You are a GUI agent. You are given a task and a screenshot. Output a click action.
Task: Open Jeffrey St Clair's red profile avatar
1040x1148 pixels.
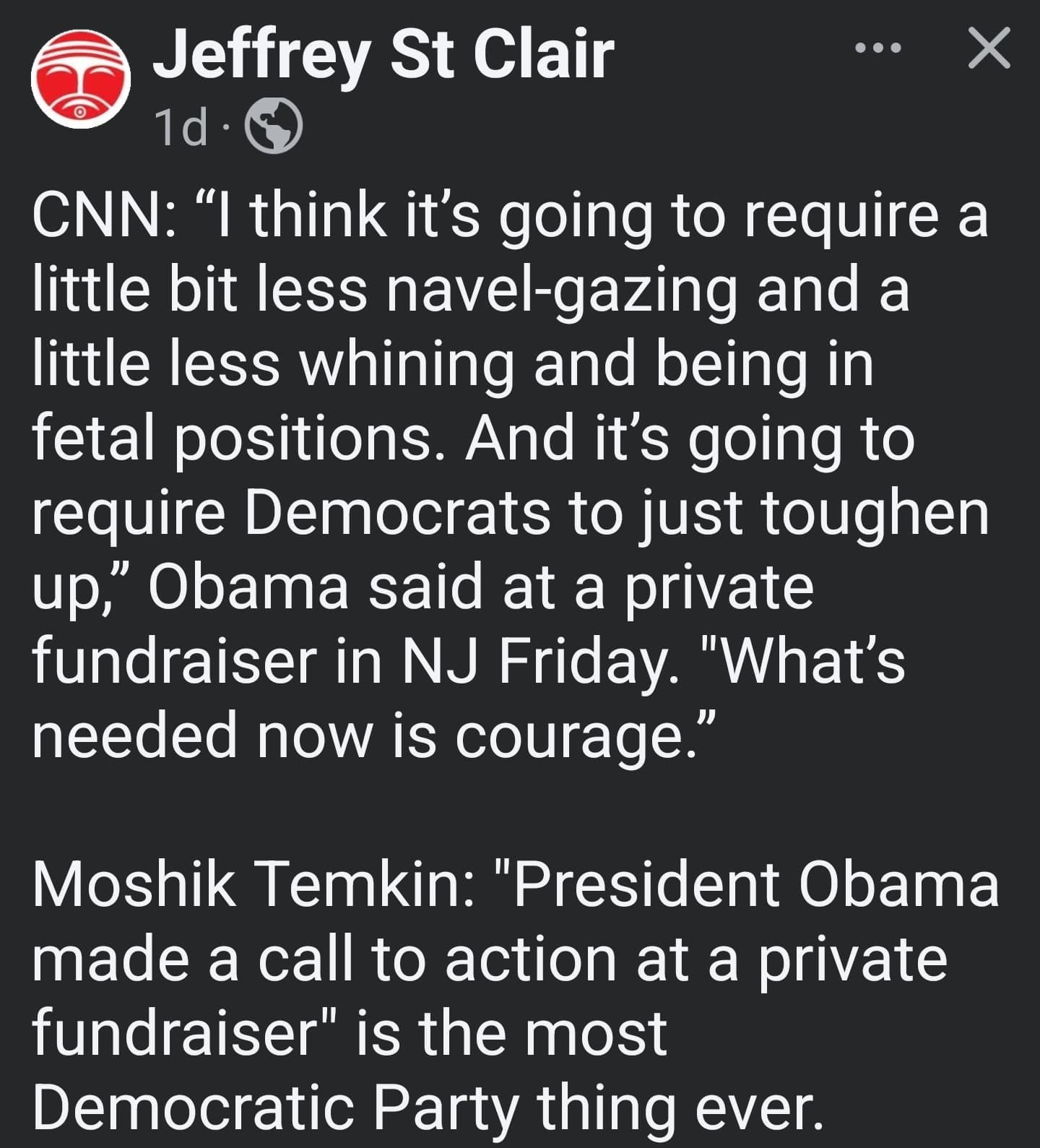coord(81,79)
